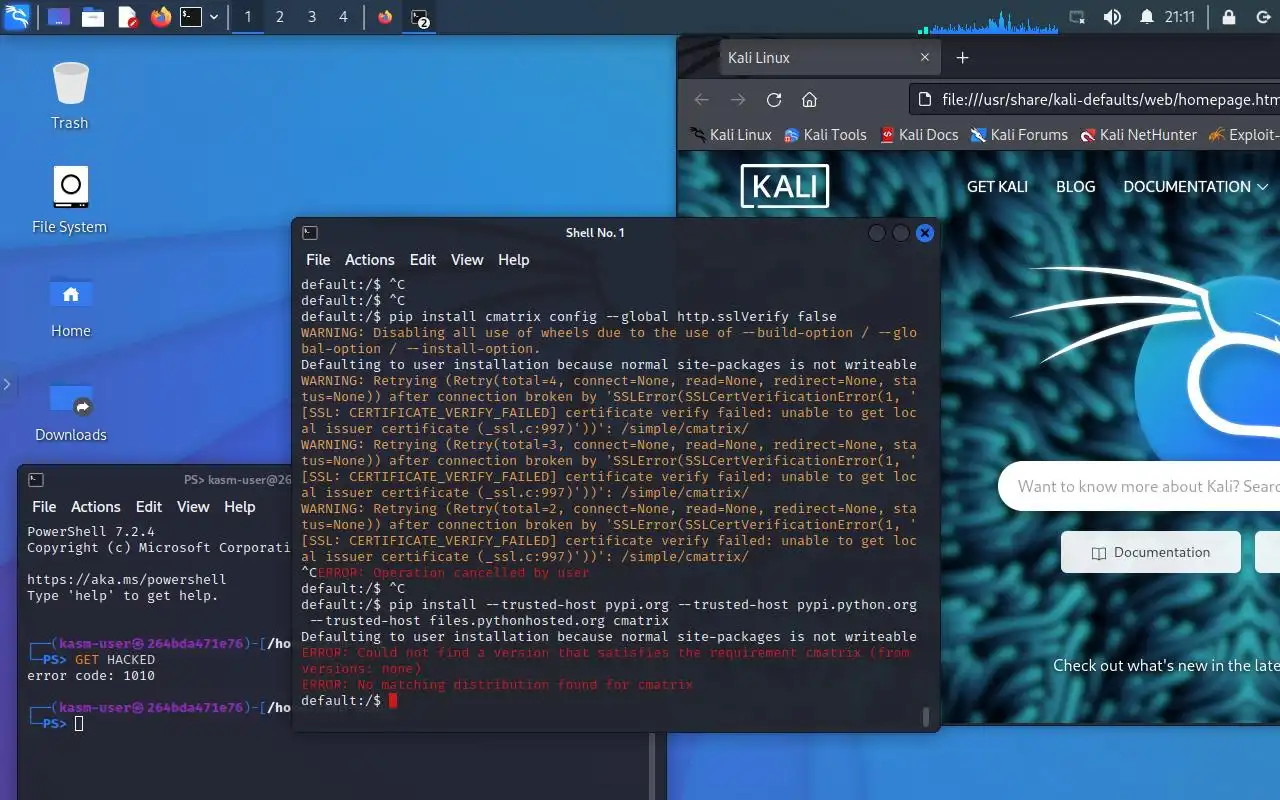
Task: Click the browser back arrow
Action: click(x=702, y=99)
